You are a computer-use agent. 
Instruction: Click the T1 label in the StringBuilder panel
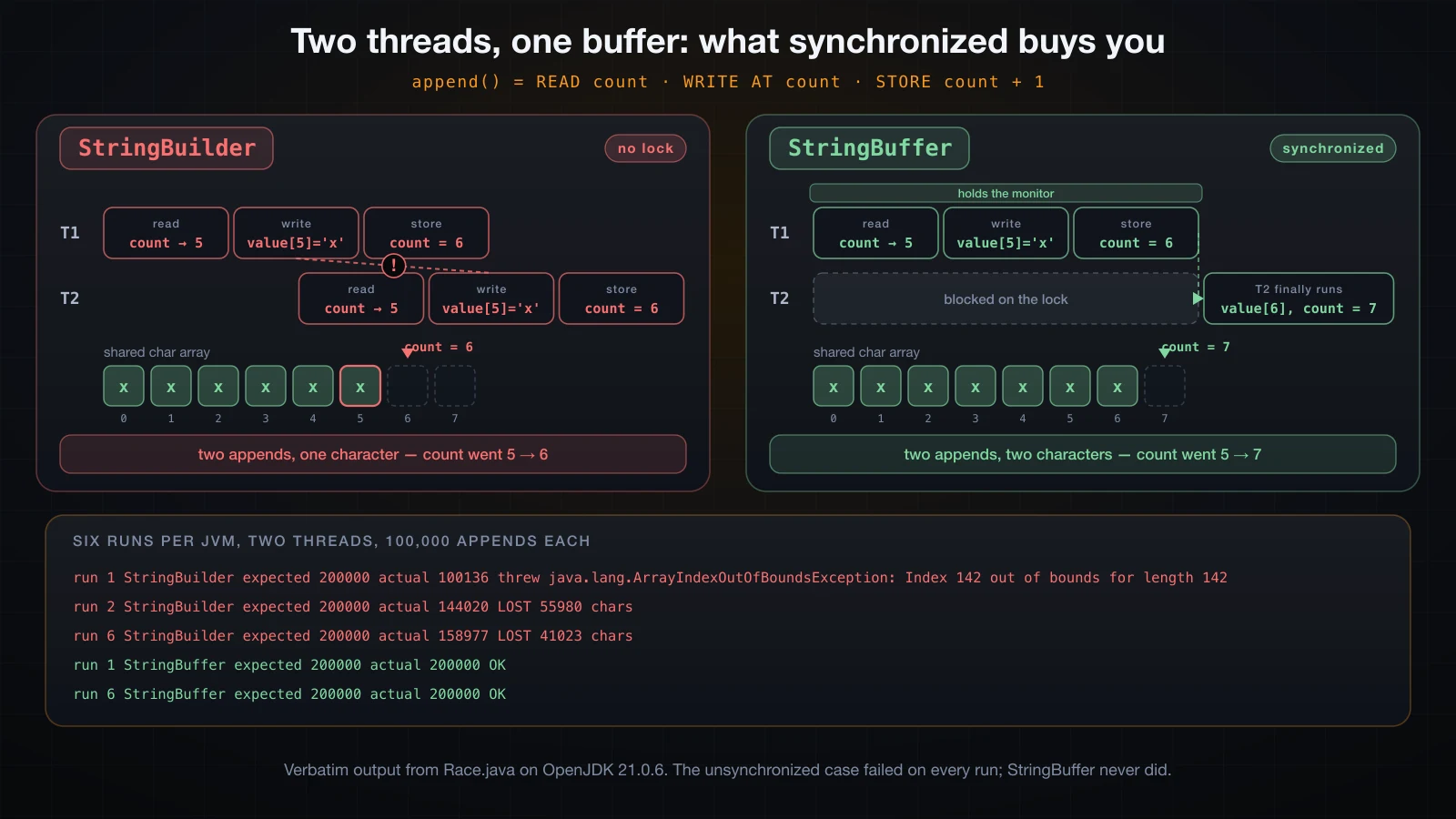coord(70,233)
